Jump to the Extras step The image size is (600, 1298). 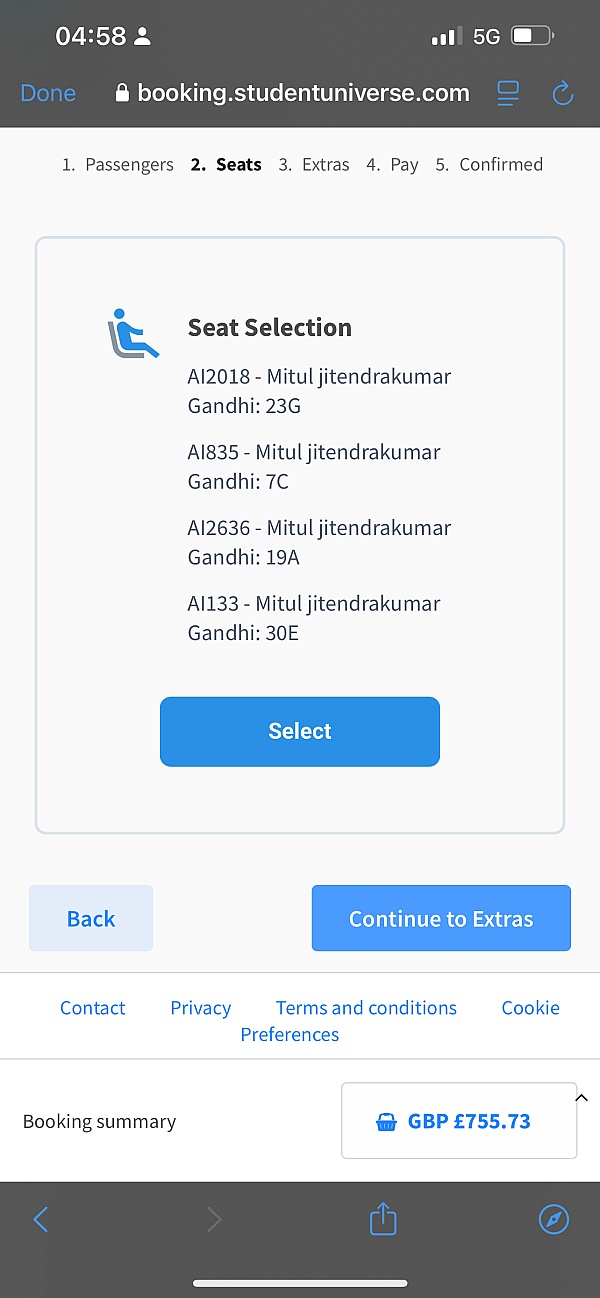(x=314, y=165)
